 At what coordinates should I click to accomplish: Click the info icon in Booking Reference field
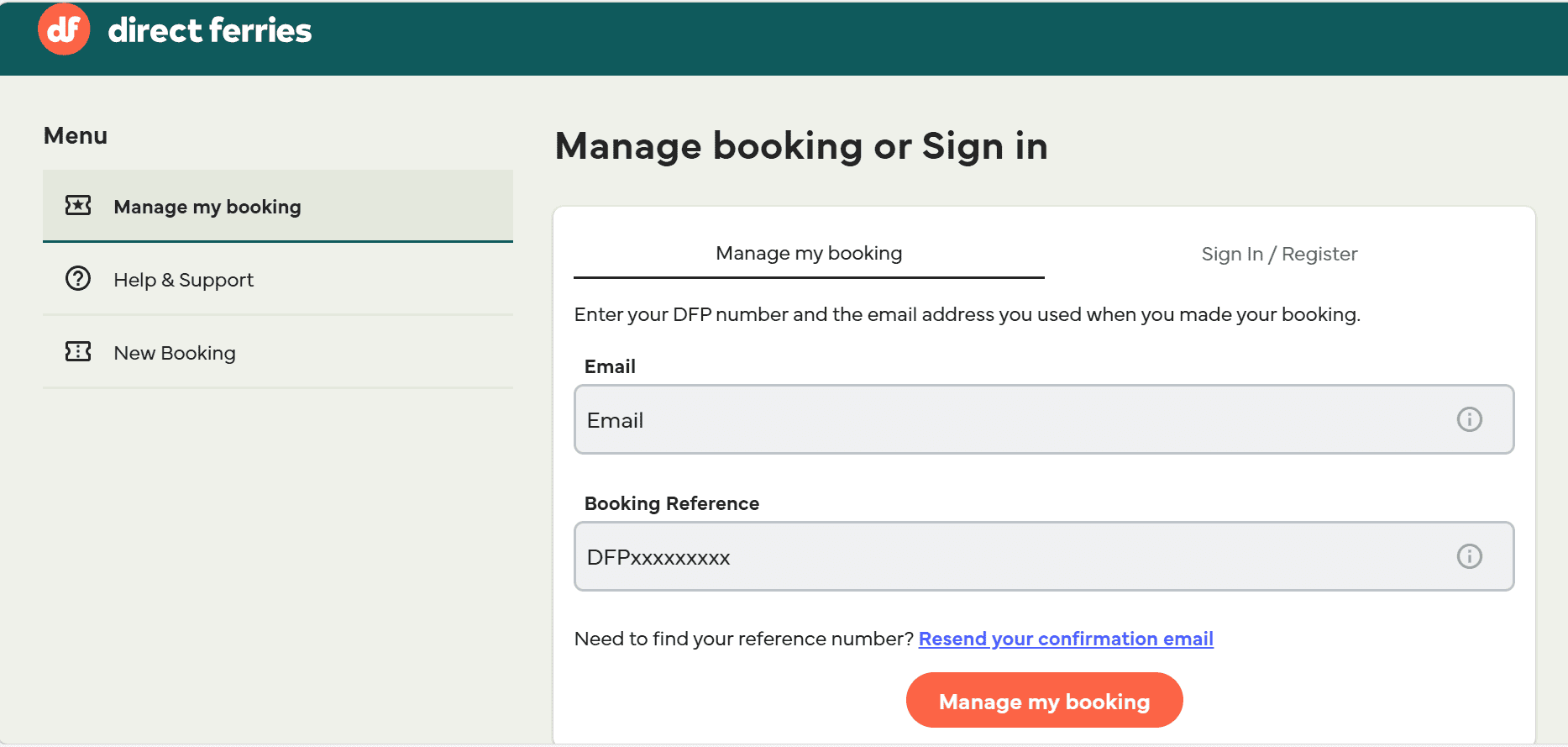(x=1469, y=556)
